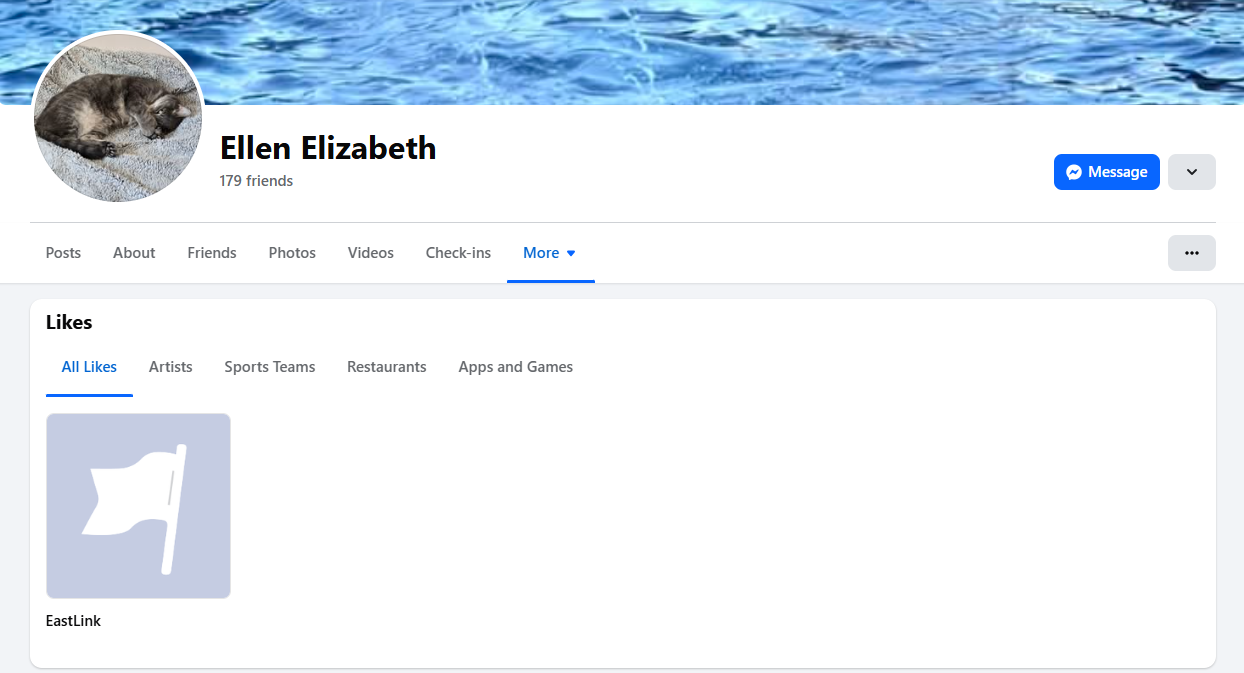Click the Likes section heading
This screenshot has width=1244, height=673.
pyautogui.click(x=69, y=322)
